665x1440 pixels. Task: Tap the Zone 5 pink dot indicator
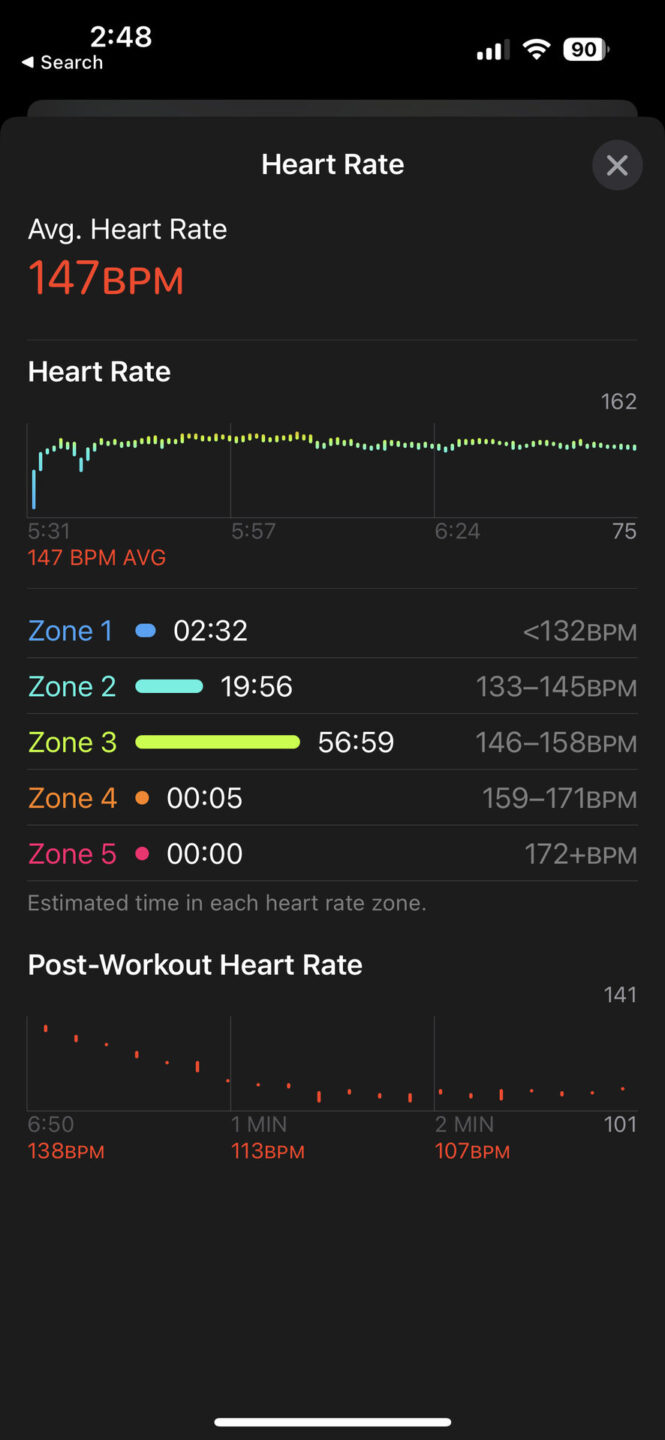click(140, 853)
